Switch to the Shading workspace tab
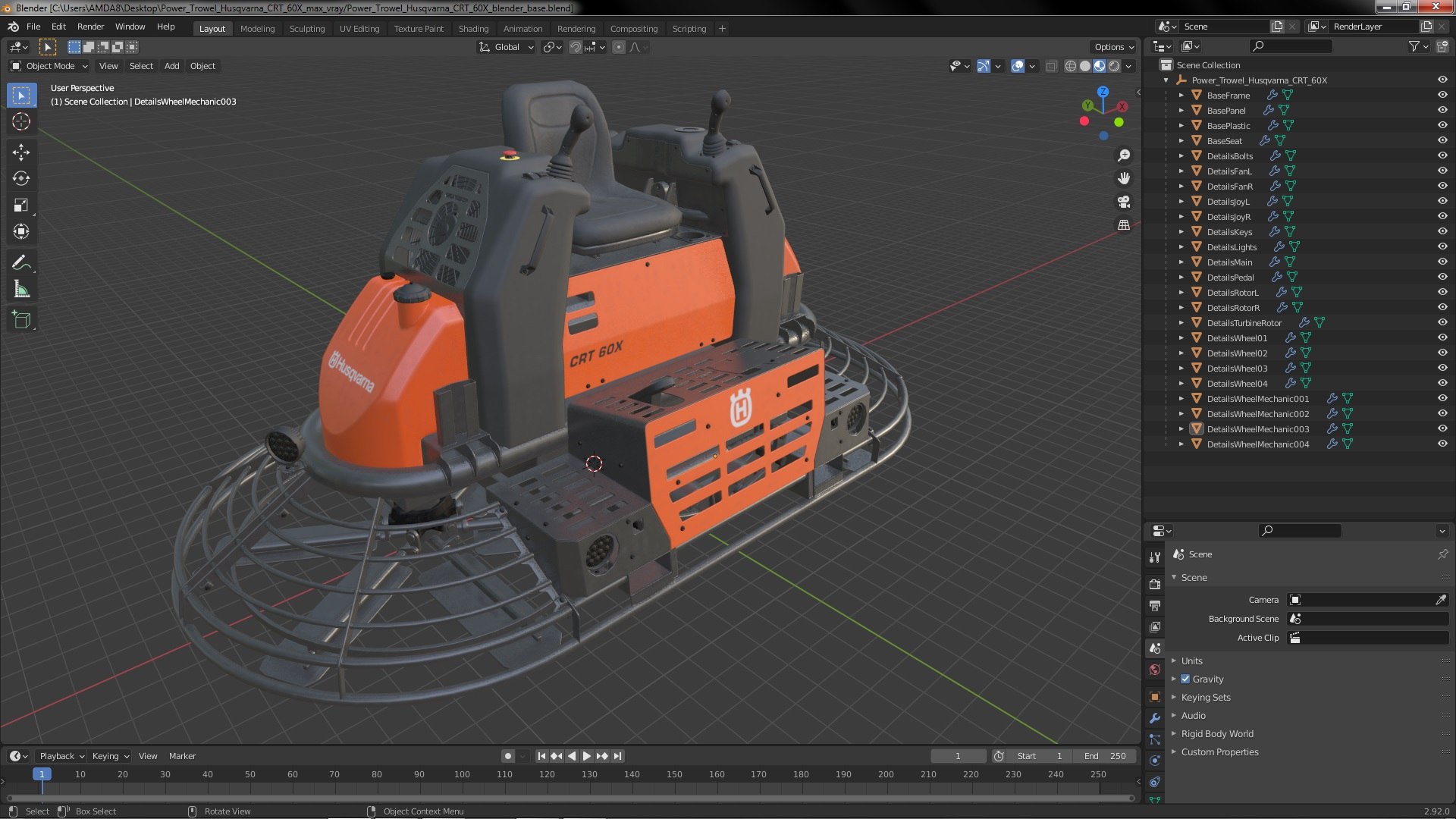The width and height of the screenshot is (1456, 819). [x=473, y=29]
